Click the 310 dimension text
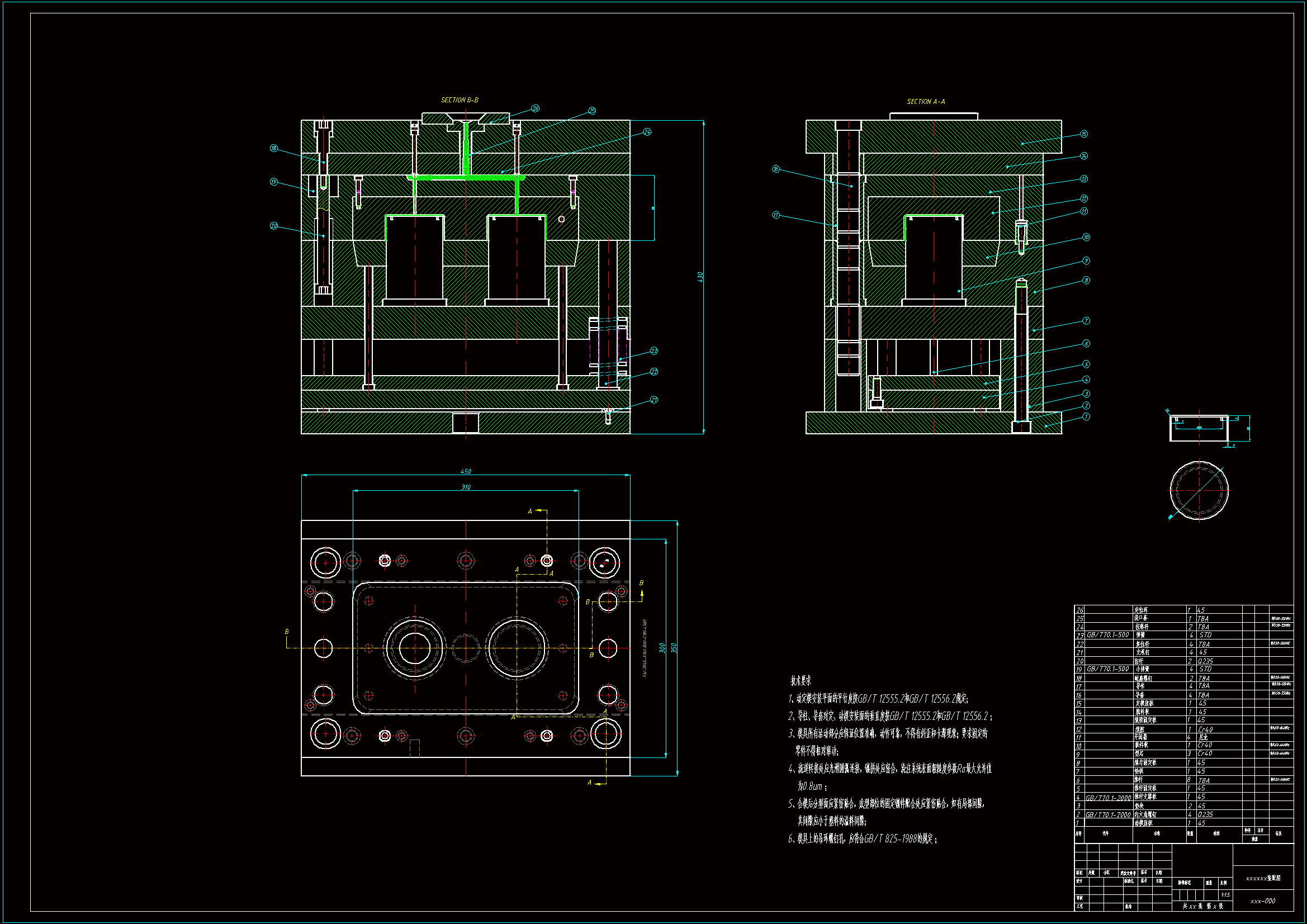The image size is (1307, 924). pyautogui.click(x=466, y=487)
